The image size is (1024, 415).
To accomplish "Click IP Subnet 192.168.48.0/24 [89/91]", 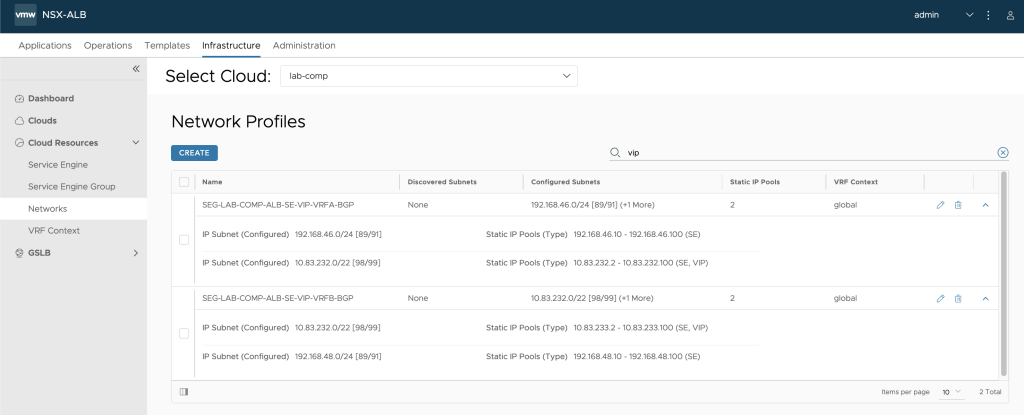I will click(x=338, y=356).
